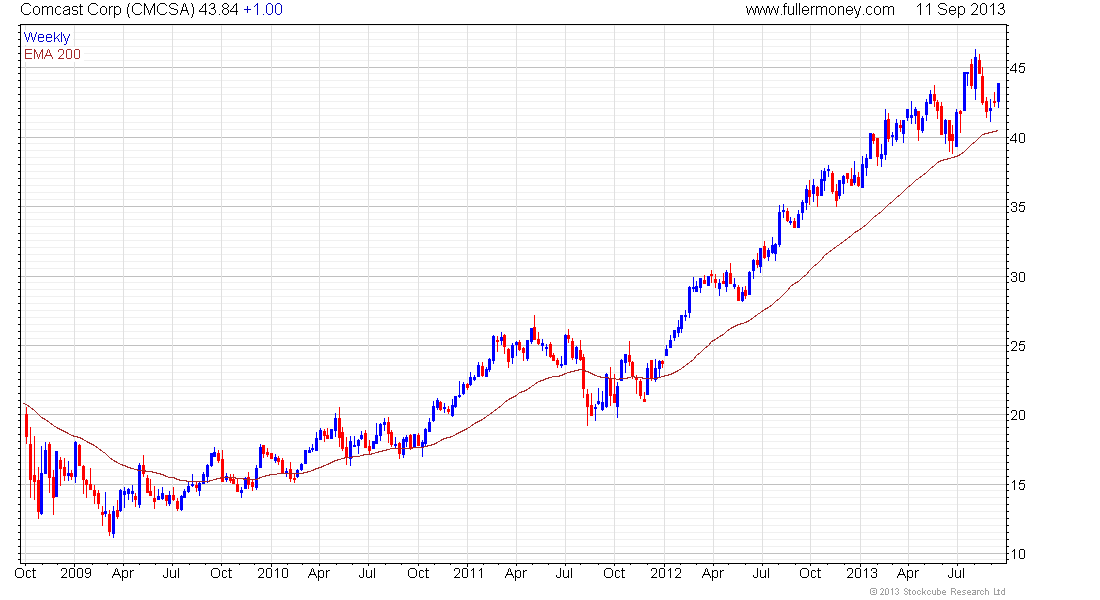Click the 2012 year axis label
This screenshot has width=1100, height=600.
[666, 573]
